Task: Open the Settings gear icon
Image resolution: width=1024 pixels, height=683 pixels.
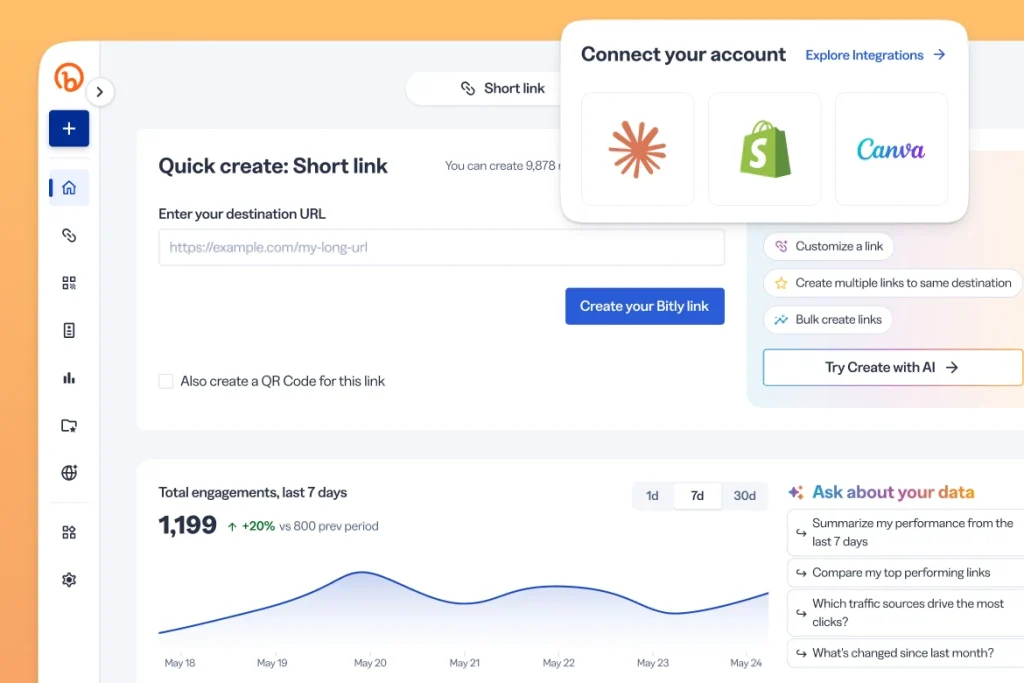Action: [69, 580]
